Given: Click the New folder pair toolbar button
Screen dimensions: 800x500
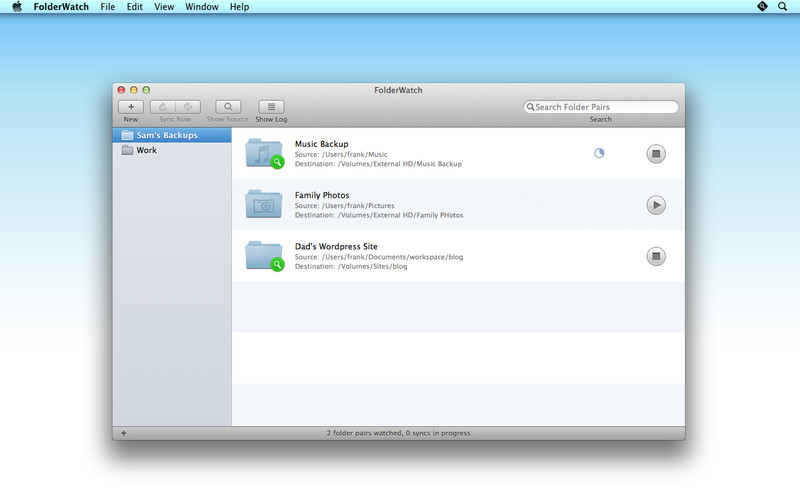Looking at the screenshot, I should click(x=131, y=107).
